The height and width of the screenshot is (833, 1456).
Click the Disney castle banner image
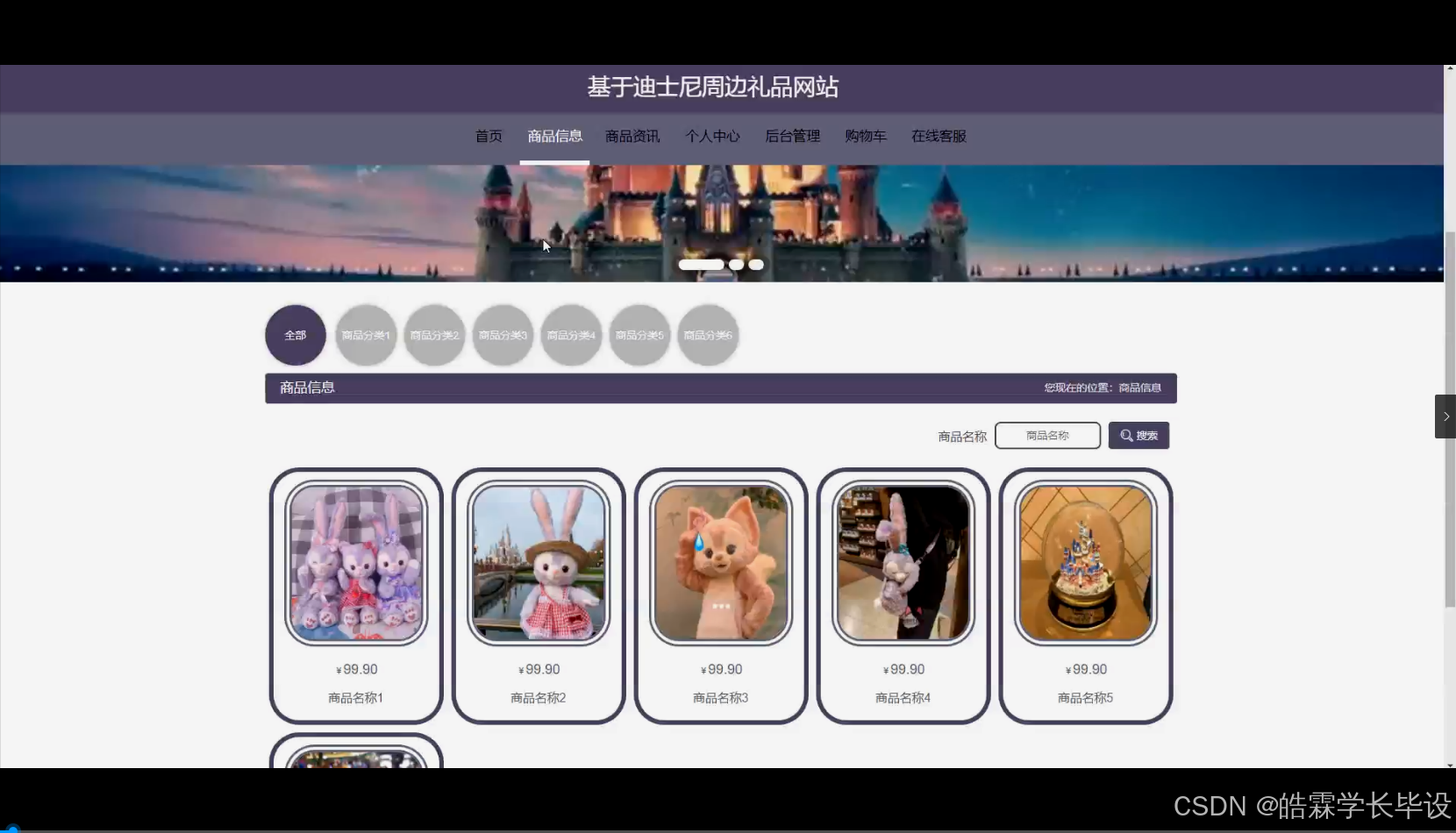tap(721, 223)
